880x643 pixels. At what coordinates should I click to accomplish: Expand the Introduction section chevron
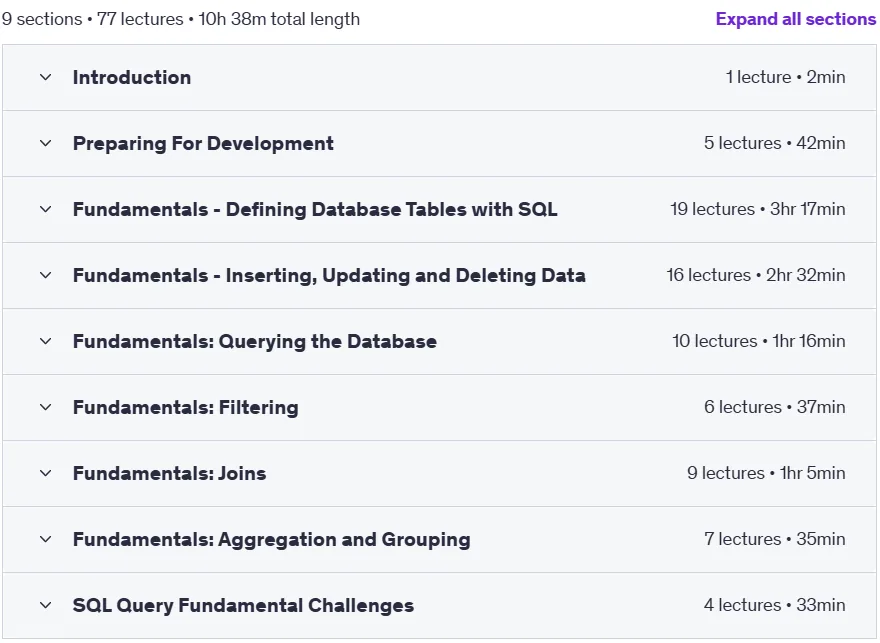coord(45,77)
